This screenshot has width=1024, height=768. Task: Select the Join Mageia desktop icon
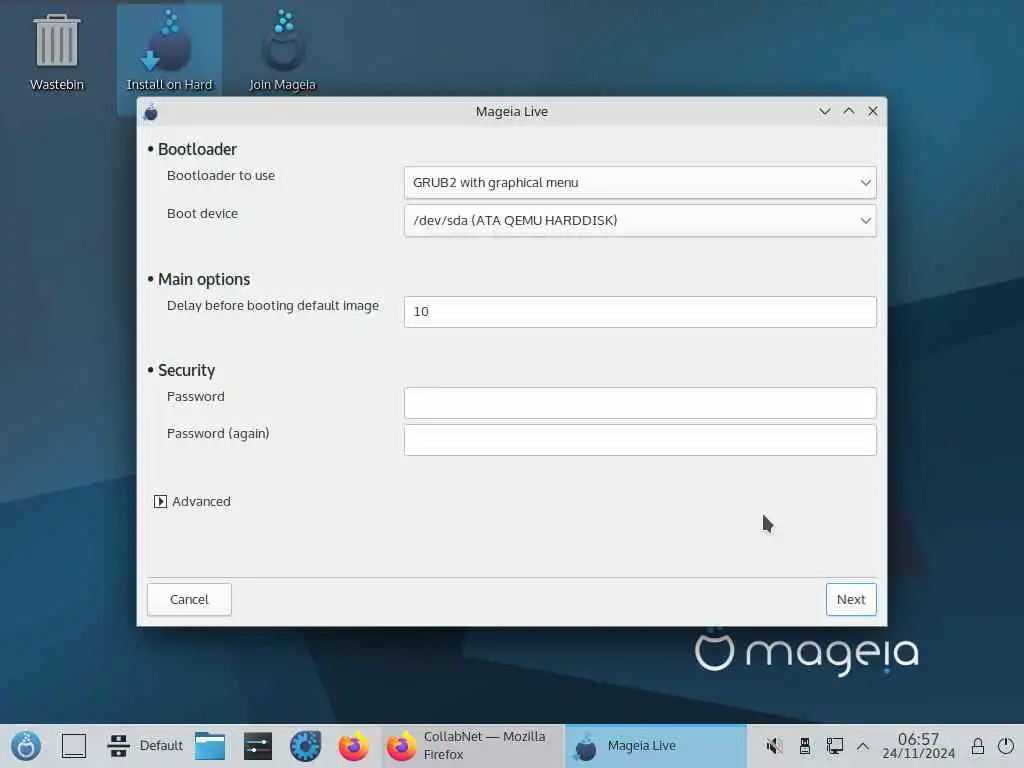click(x=282, y=52)
